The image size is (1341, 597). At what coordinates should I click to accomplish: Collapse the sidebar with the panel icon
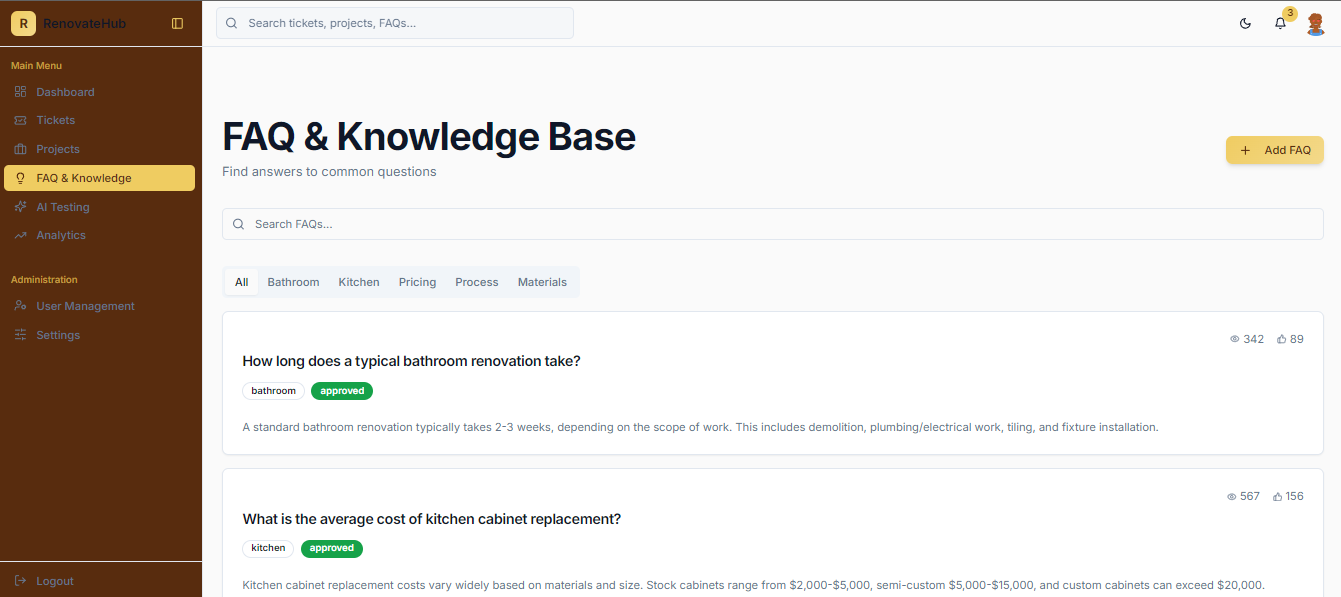178,23
